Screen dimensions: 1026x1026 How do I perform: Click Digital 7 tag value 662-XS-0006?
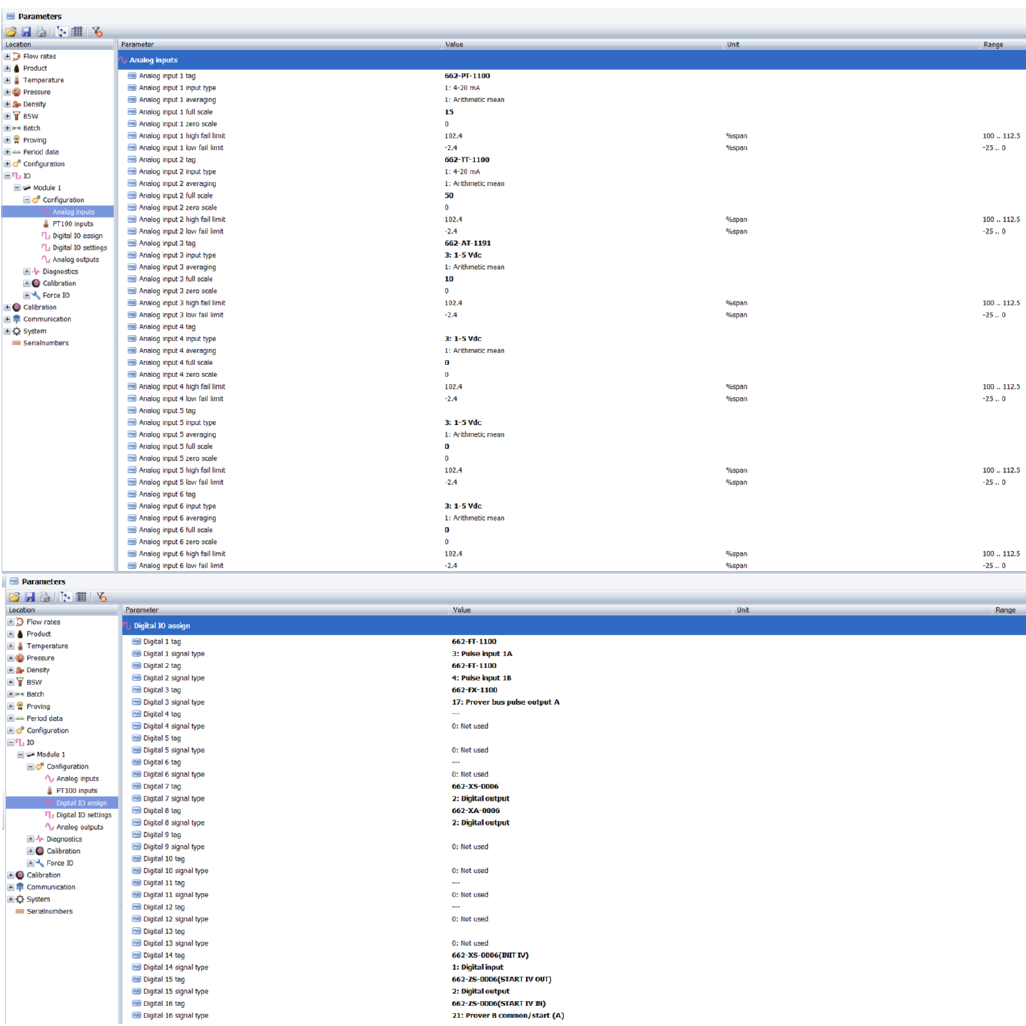[475, 787]
